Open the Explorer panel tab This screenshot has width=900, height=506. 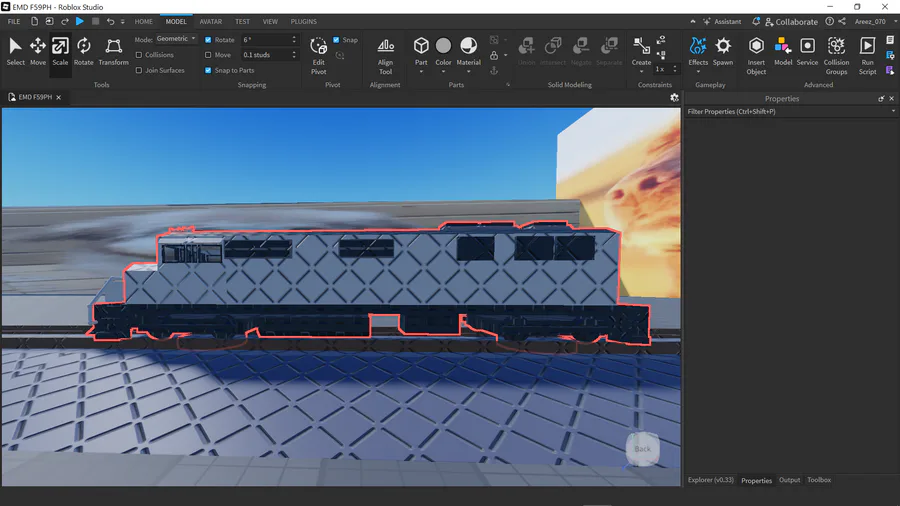(711, 480)
